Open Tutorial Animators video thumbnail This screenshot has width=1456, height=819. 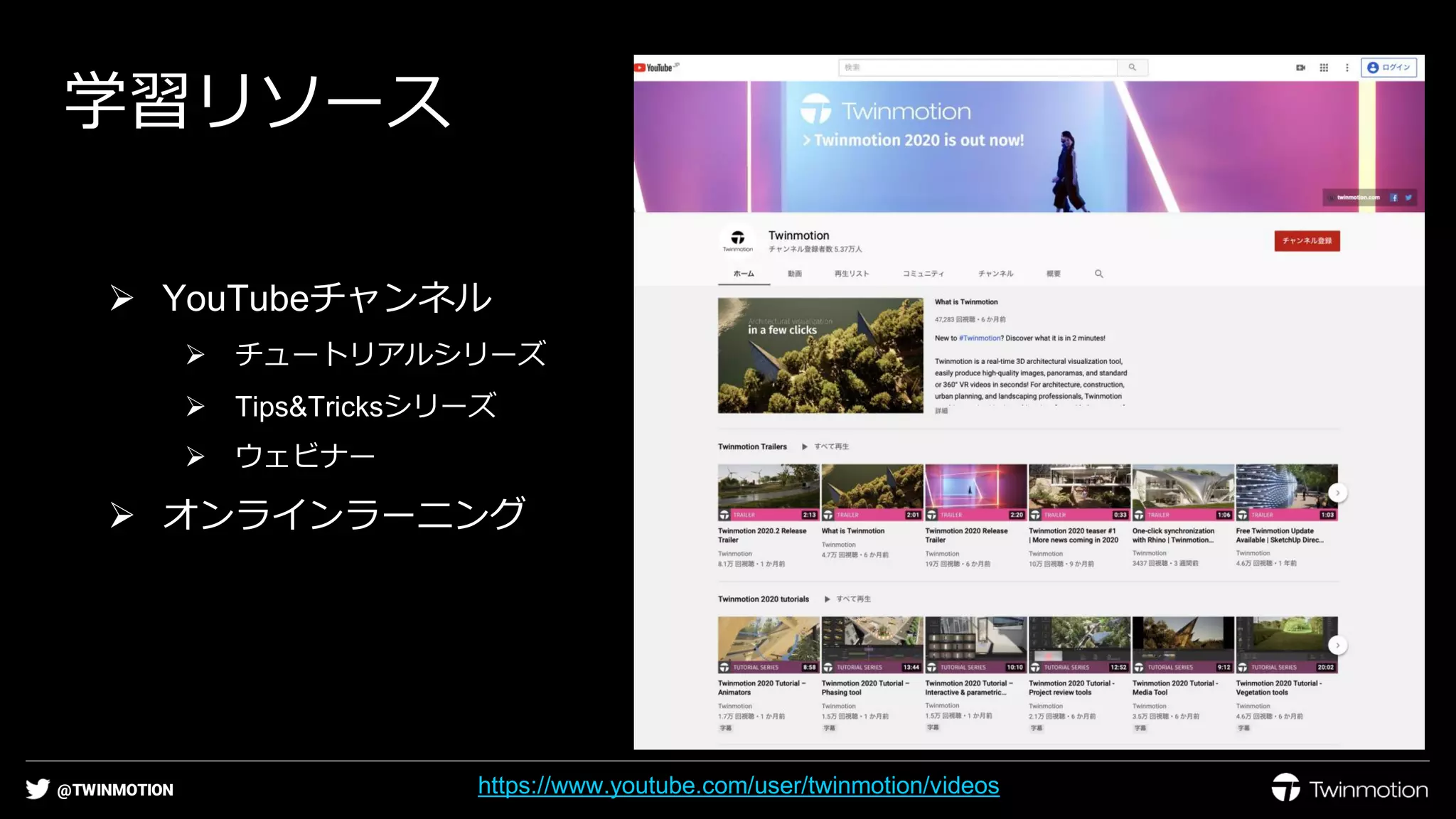769,645
